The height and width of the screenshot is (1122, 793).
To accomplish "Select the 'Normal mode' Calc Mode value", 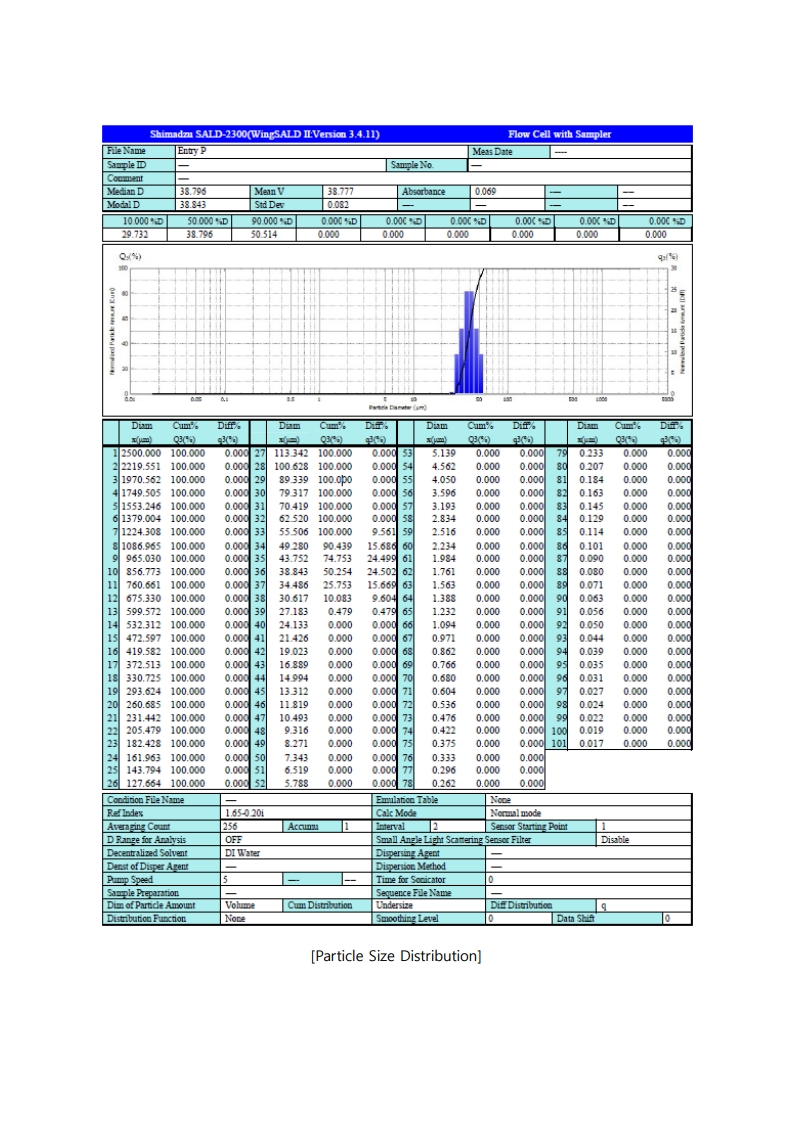I will (x=515, y=814).
